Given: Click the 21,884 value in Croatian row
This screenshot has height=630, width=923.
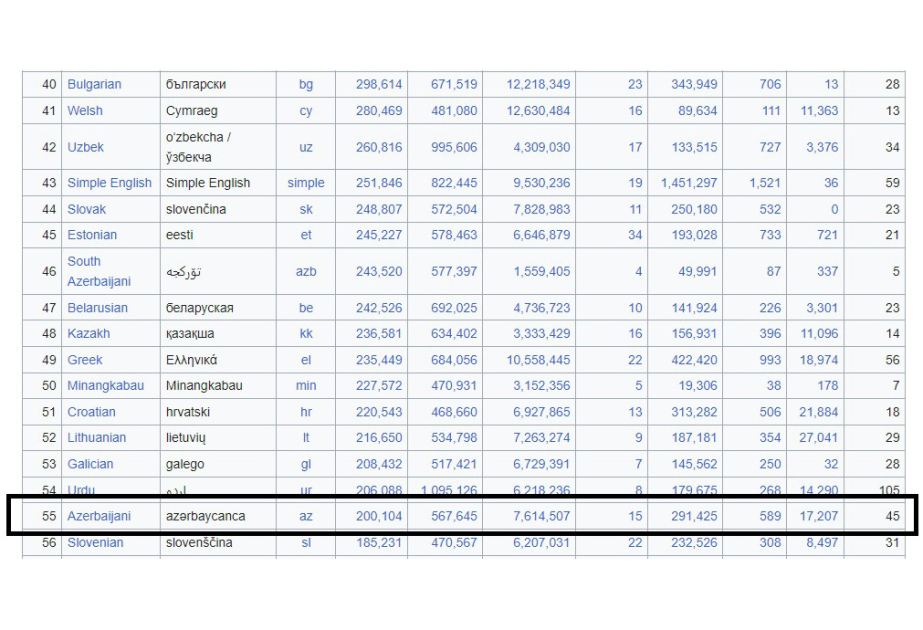Looking at the screenshot, I should (x=818, y=412).
